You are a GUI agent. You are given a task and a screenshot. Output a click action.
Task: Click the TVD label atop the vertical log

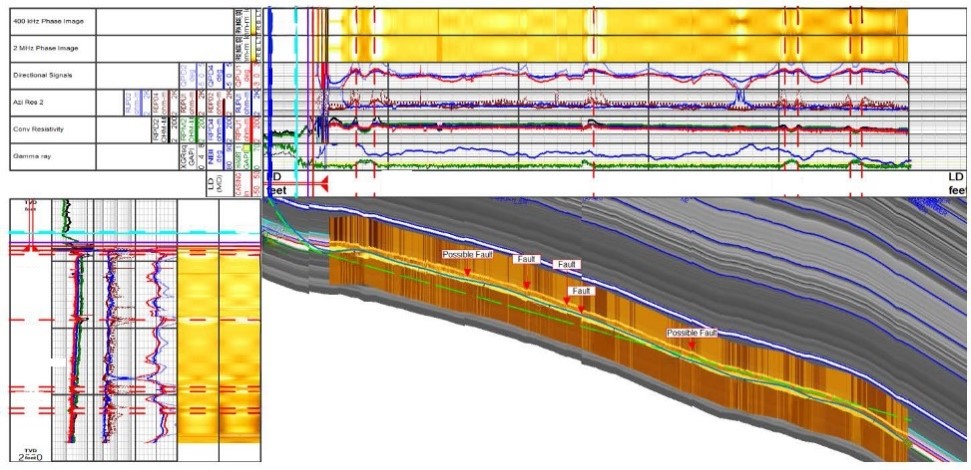[x=29, y=205]
